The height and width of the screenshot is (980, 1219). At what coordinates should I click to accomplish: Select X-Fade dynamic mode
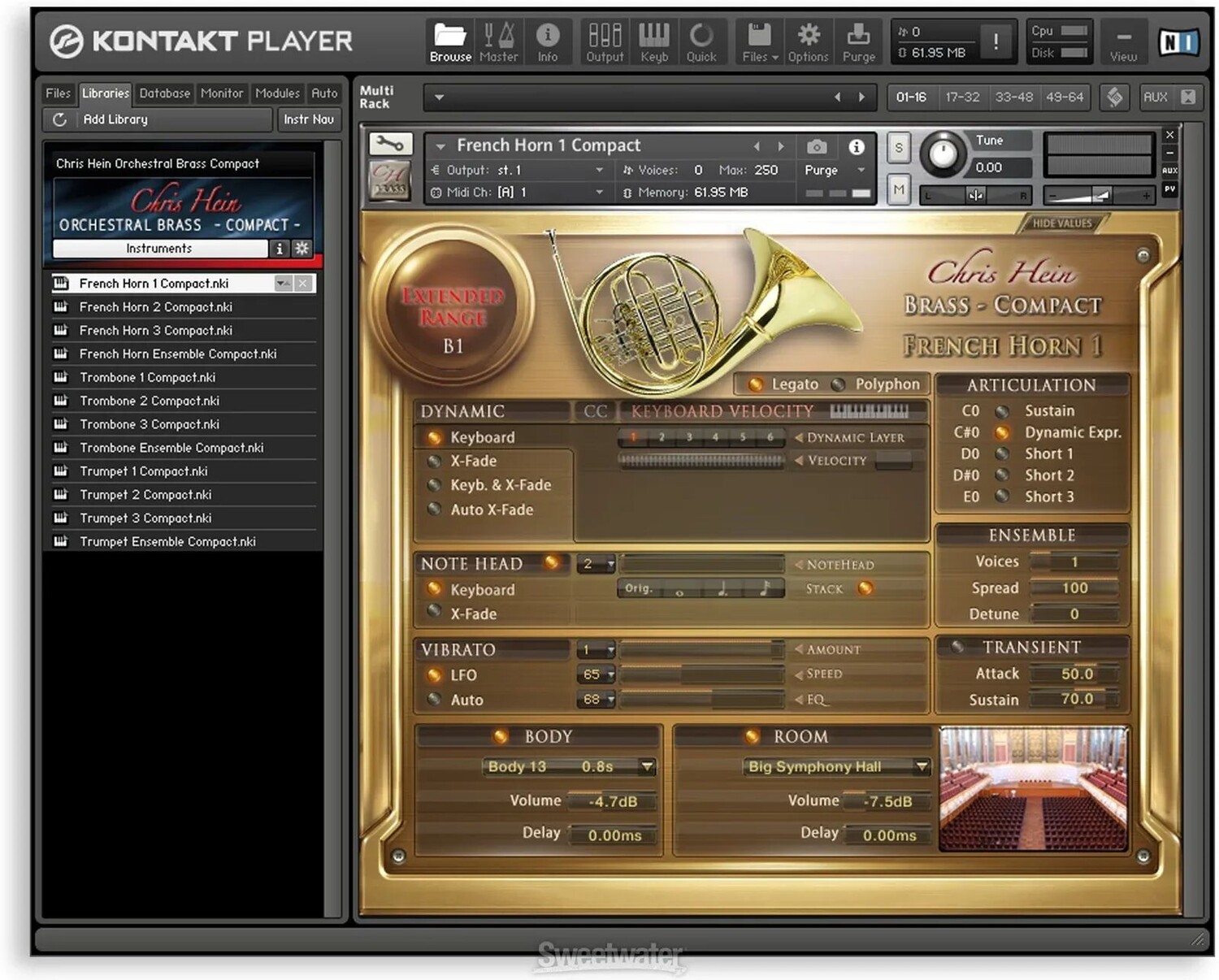[435, 462]
